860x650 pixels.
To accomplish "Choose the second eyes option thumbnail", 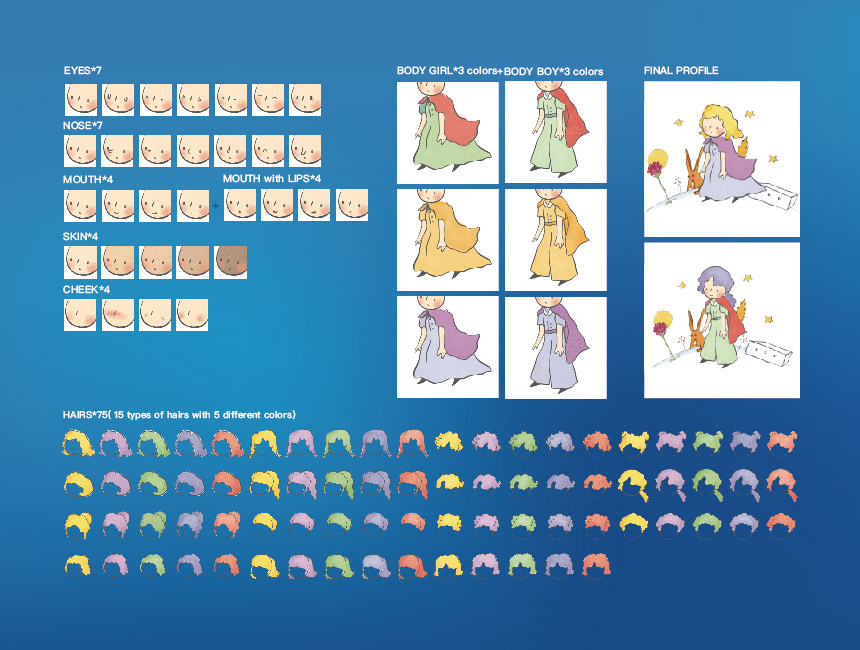I will [x=118, y=99].
